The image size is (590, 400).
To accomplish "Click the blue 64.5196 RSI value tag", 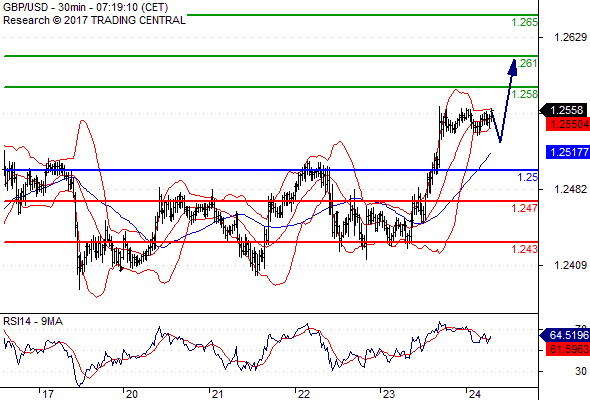I will pyautogui.click(x=565, y=335).
